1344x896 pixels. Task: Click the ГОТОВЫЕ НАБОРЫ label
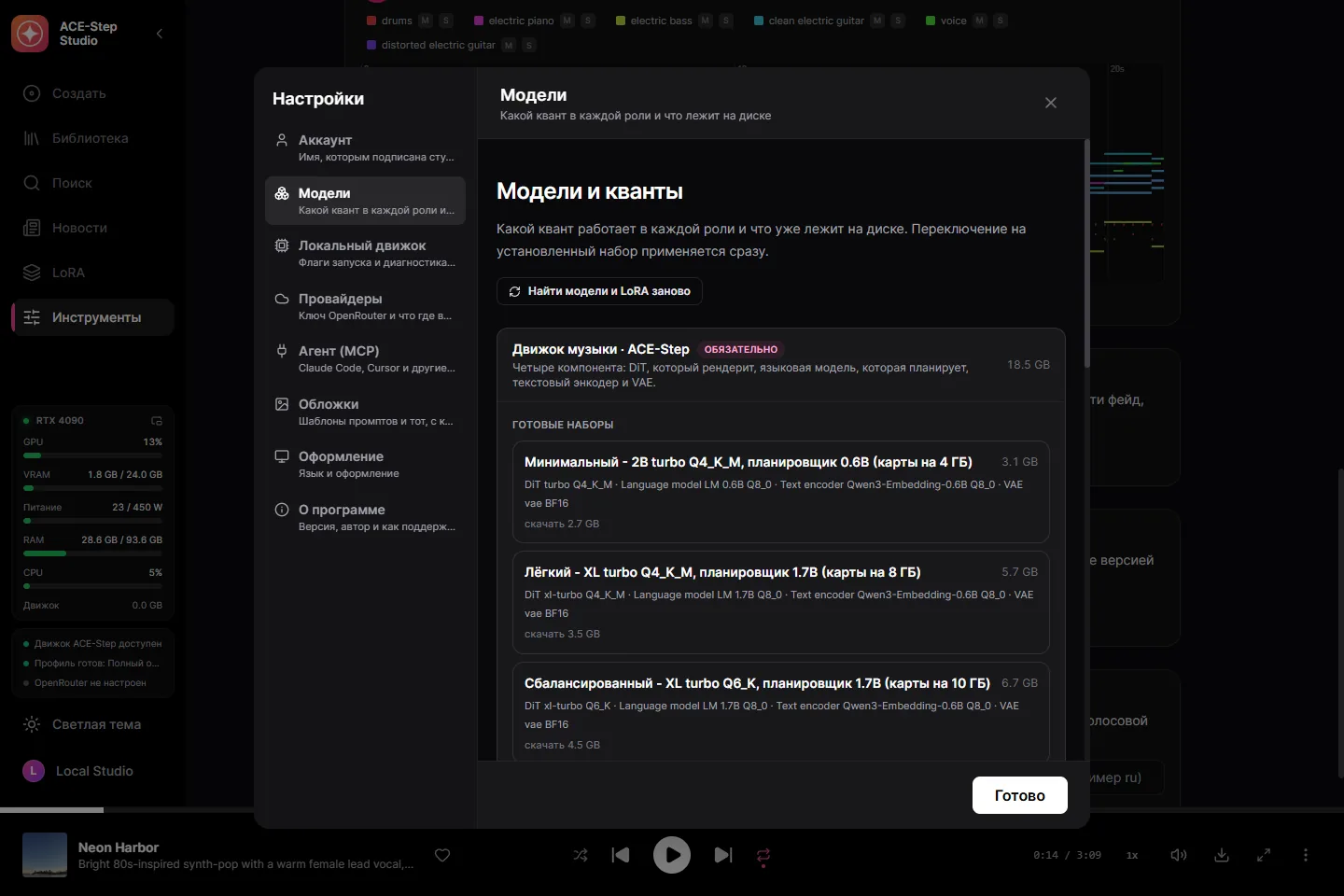563,425
